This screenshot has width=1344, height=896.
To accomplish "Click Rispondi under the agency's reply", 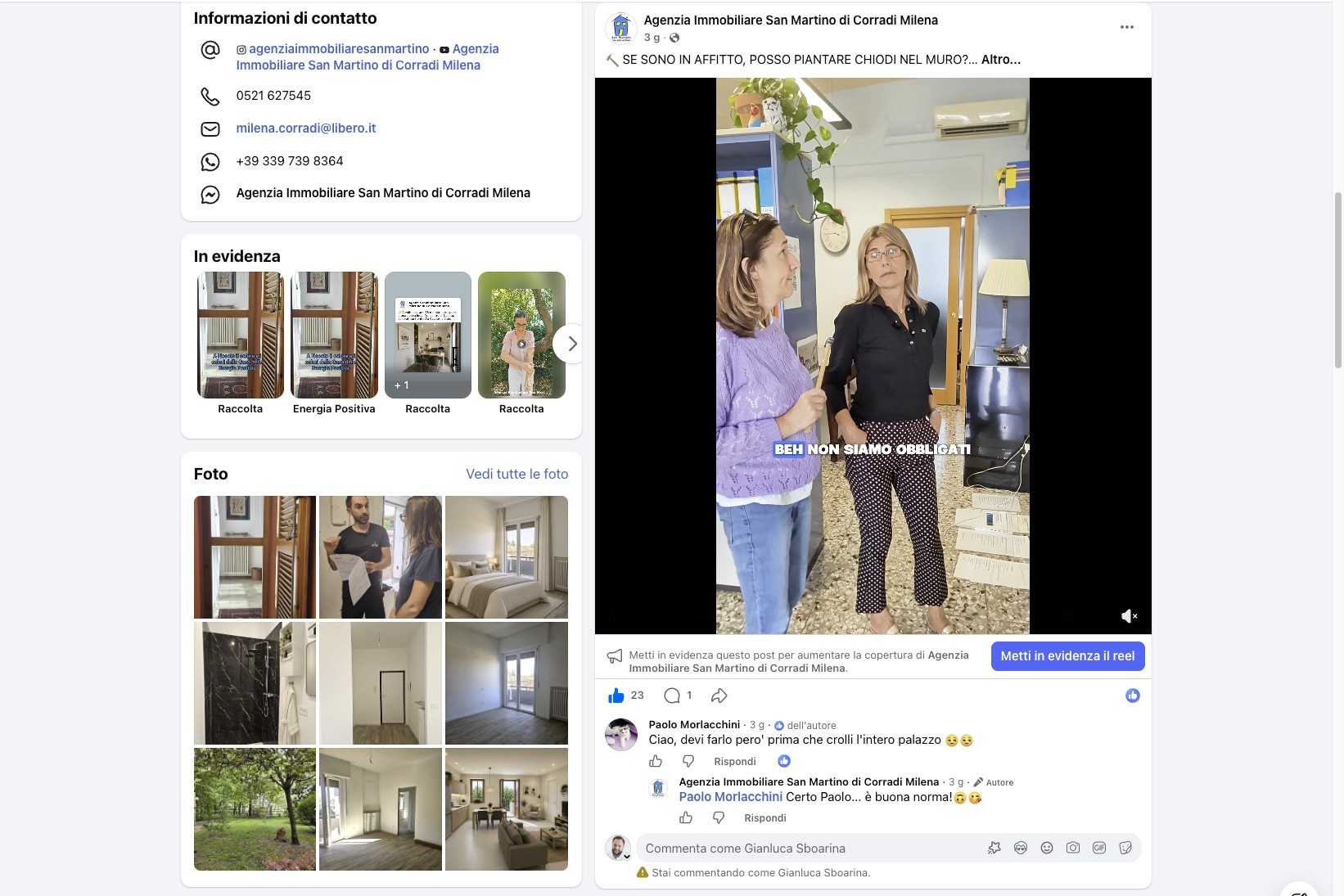I will [x=765, y=817].
